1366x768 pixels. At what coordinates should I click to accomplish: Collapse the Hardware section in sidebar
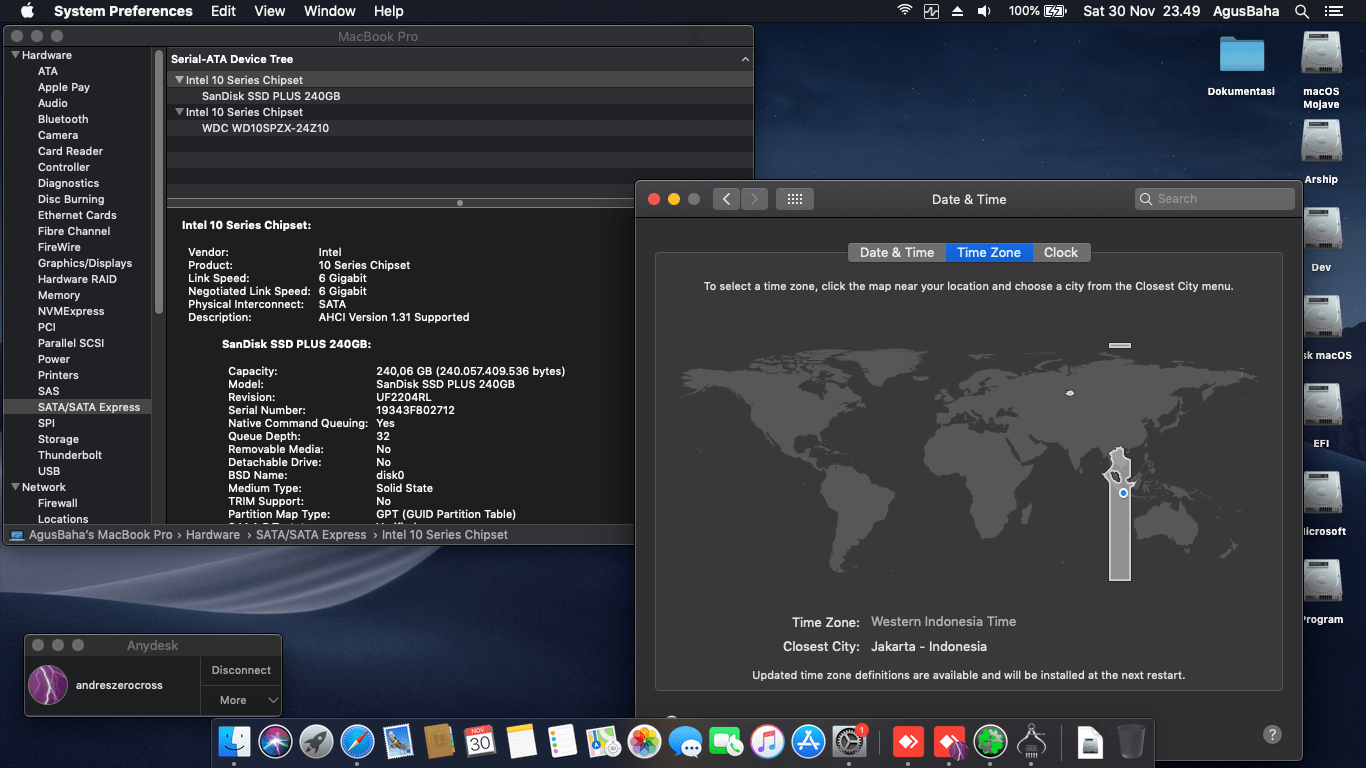(x=16, y=55)
